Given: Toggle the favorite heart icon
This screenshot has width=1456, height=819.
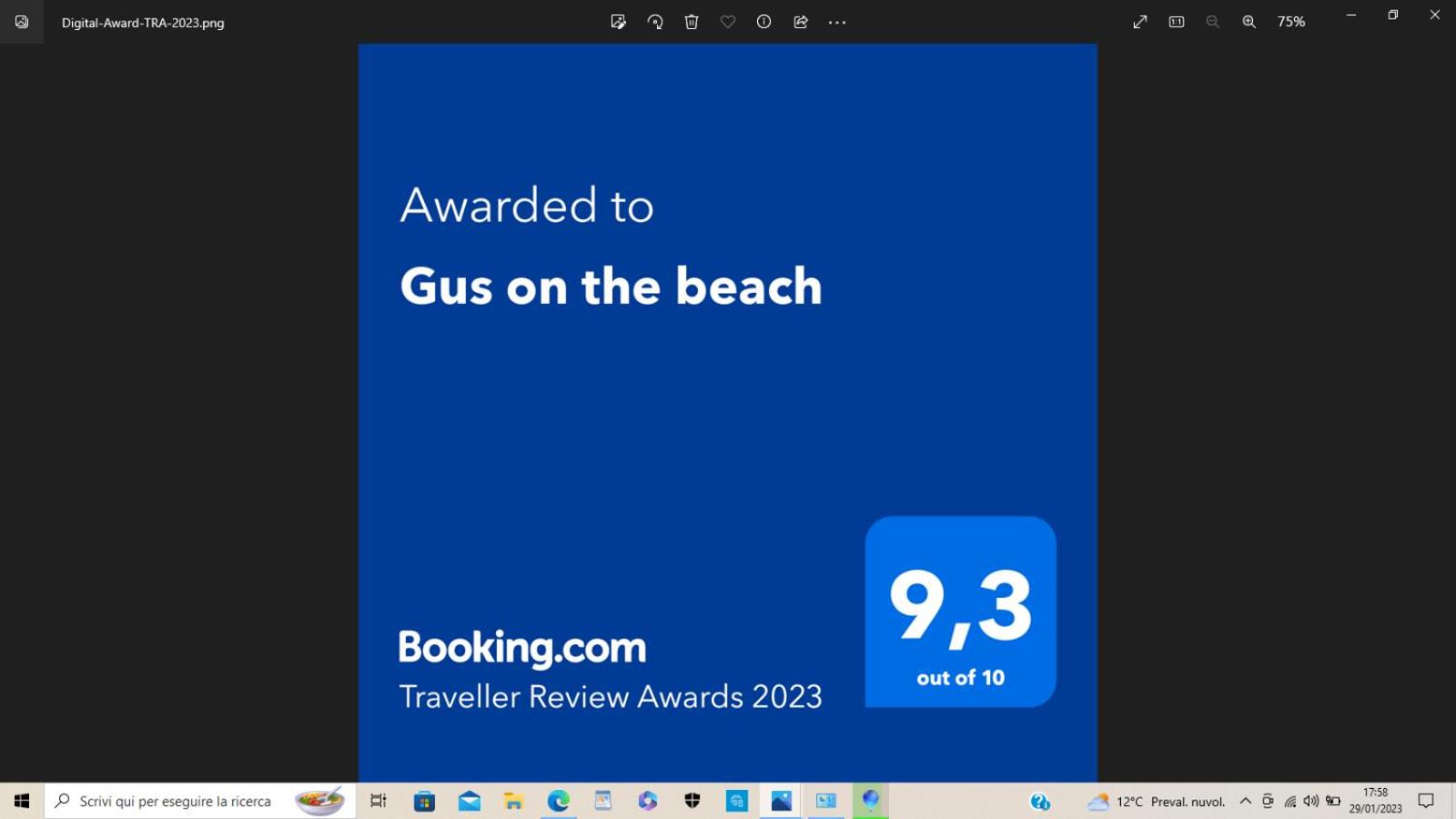Looking at the screenshot, I should pyautogui.click(x=728, y=22).
